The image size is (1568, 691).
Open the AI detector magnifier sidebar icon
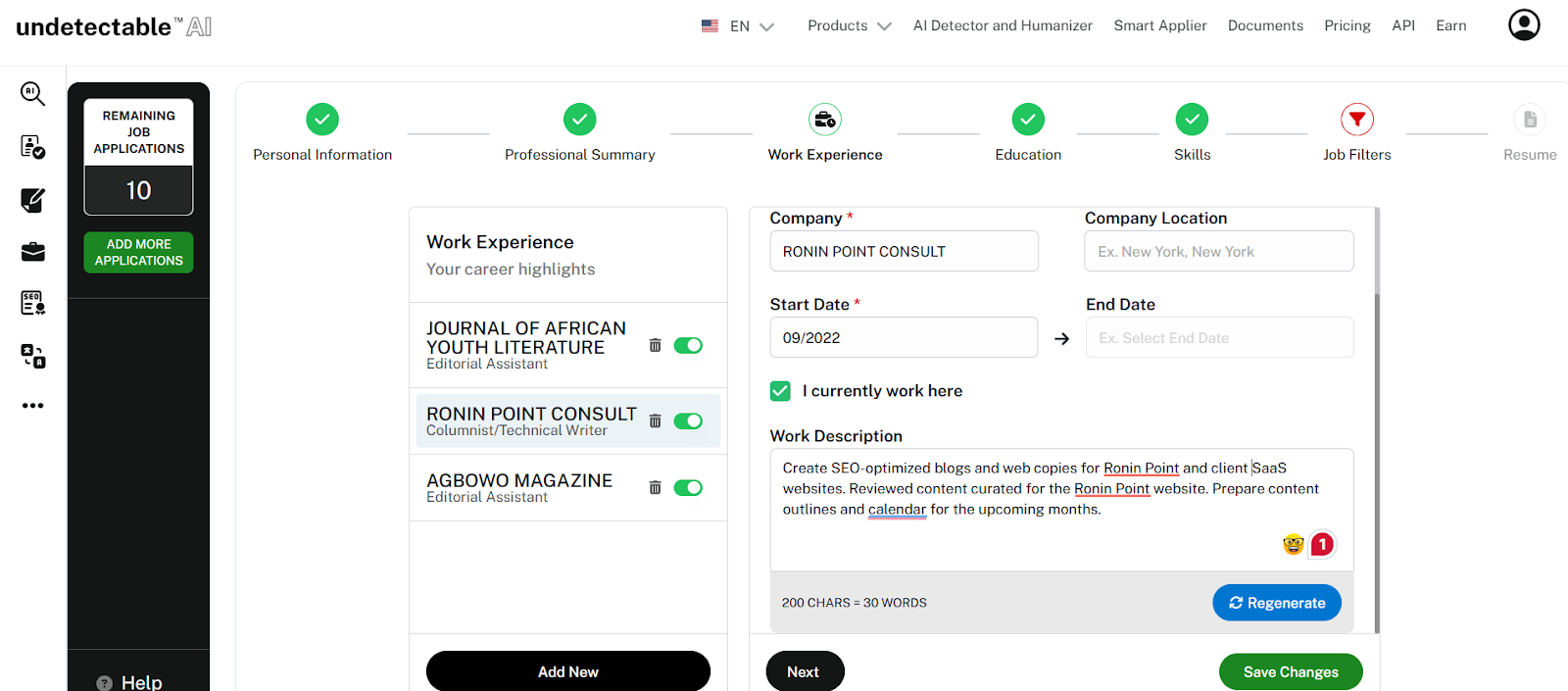[32, 93]
